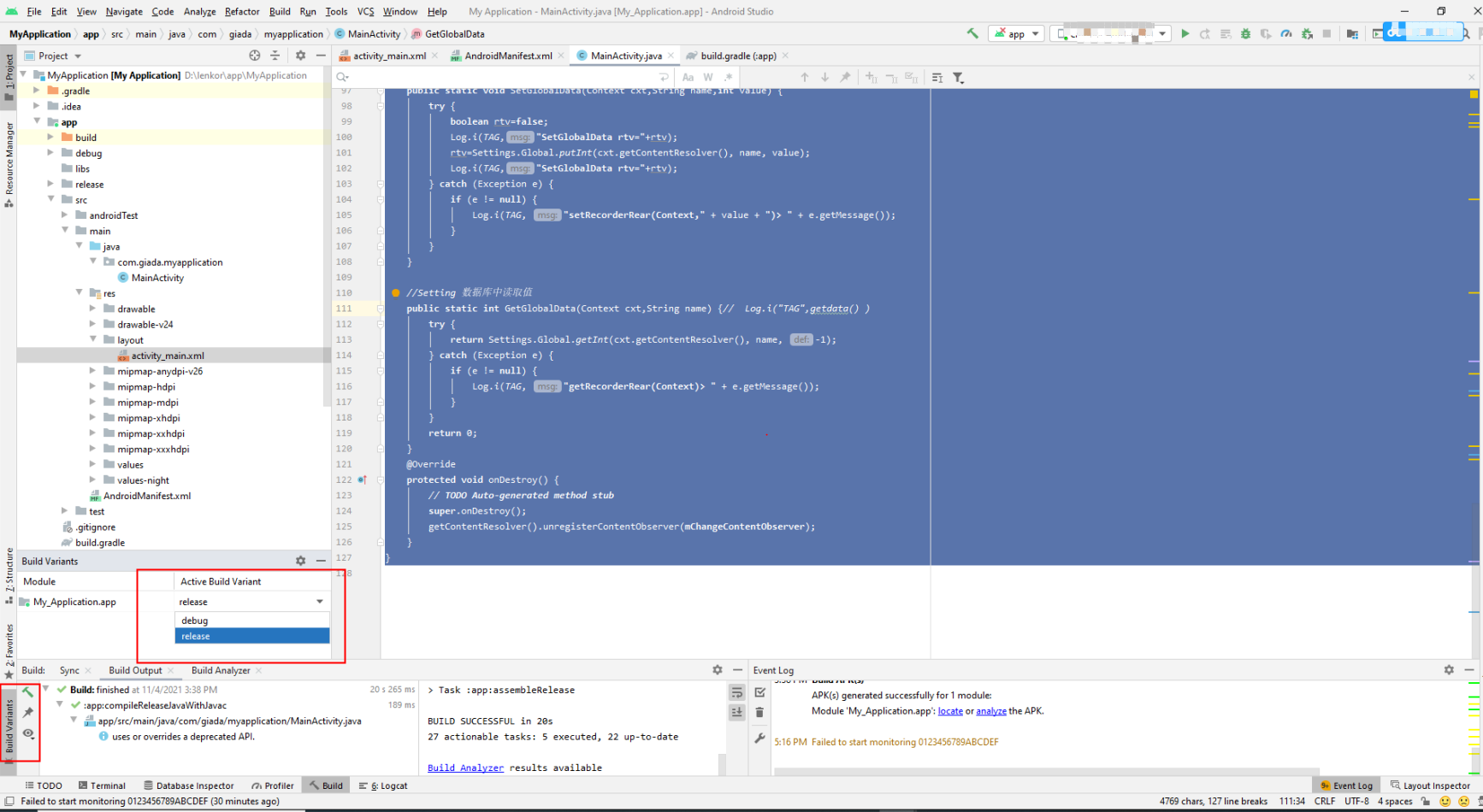Click the rebuild hammer icon in Build panel
This screenshot has height=812, width=1483.
[28, 691]
